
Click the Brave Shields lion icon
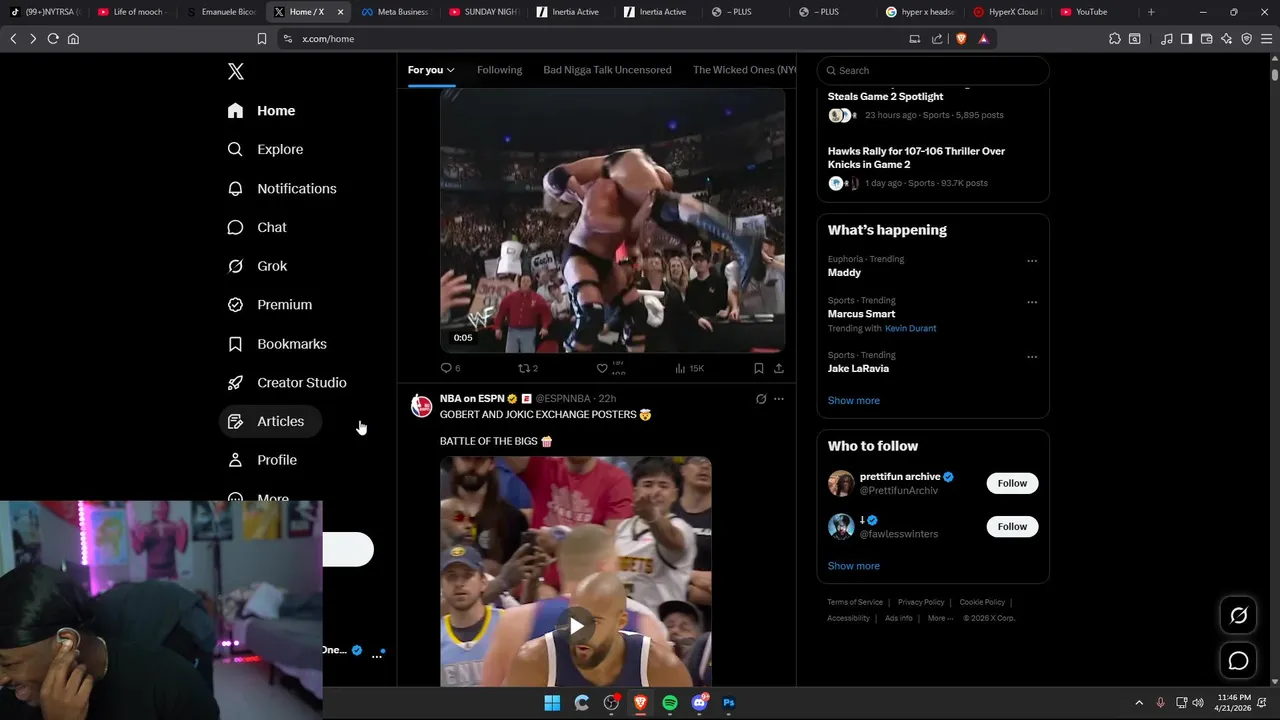click(961, 39)
